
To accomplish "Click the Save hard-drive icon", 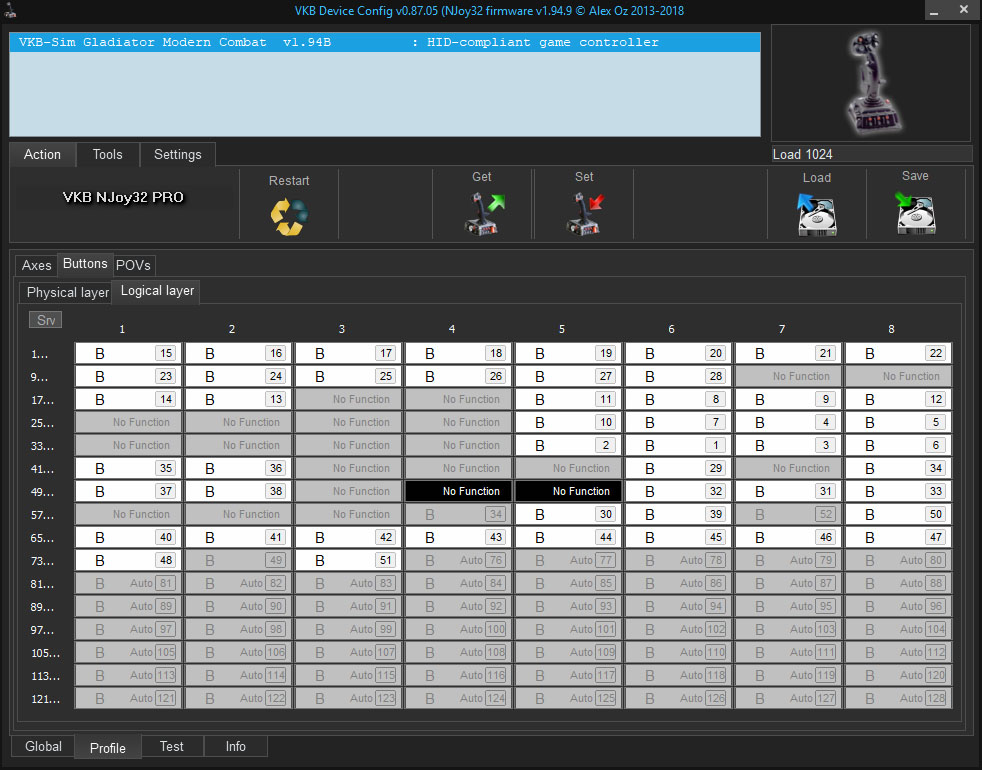I will pos(915,212).
